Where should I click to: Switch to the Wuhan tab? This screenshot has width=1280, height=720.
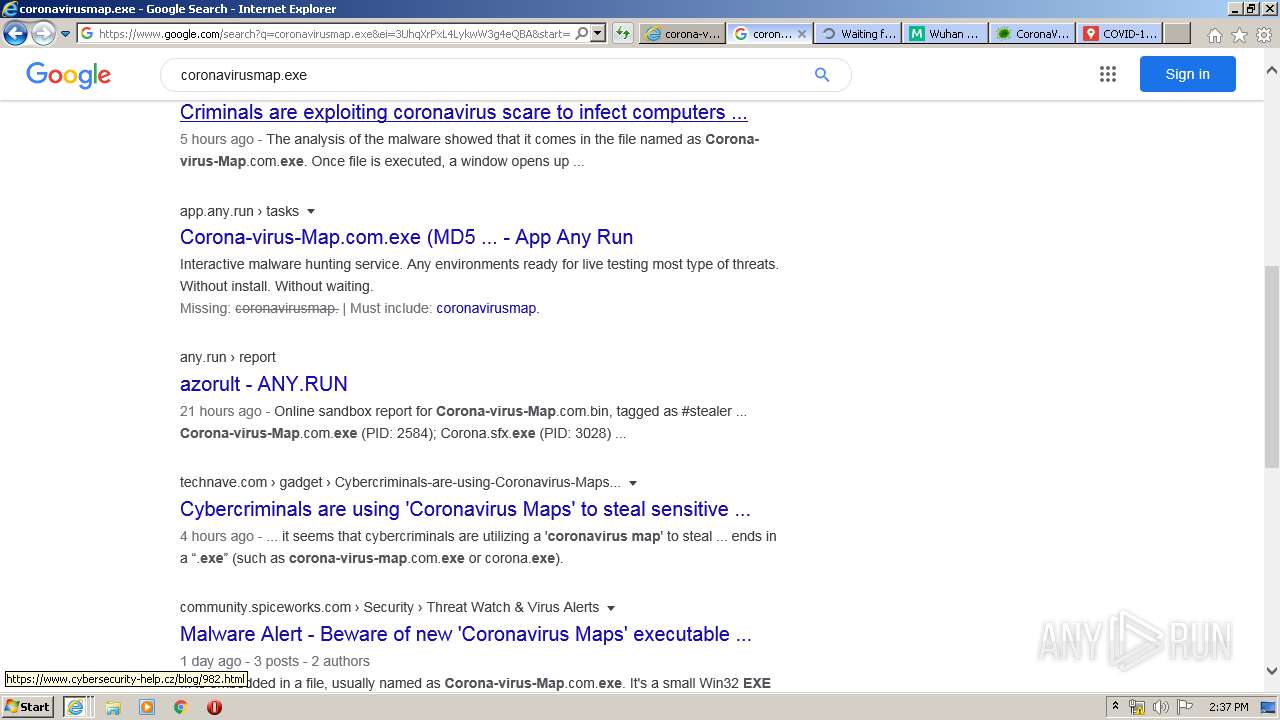coord(945,33)
